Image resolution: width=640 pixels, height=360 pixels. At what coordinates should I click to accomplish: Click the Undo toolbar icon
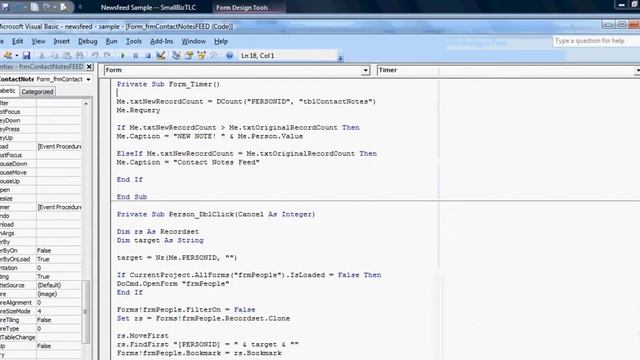pyautogui.click(x=95, y=56)
